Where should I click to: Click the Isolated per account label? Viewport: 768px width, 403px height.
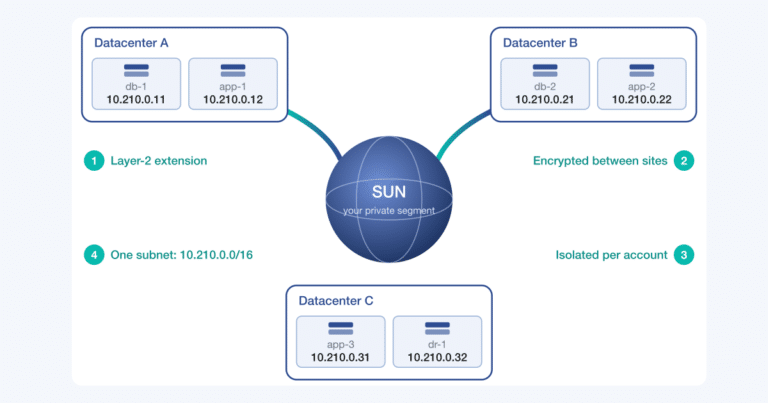611,255
